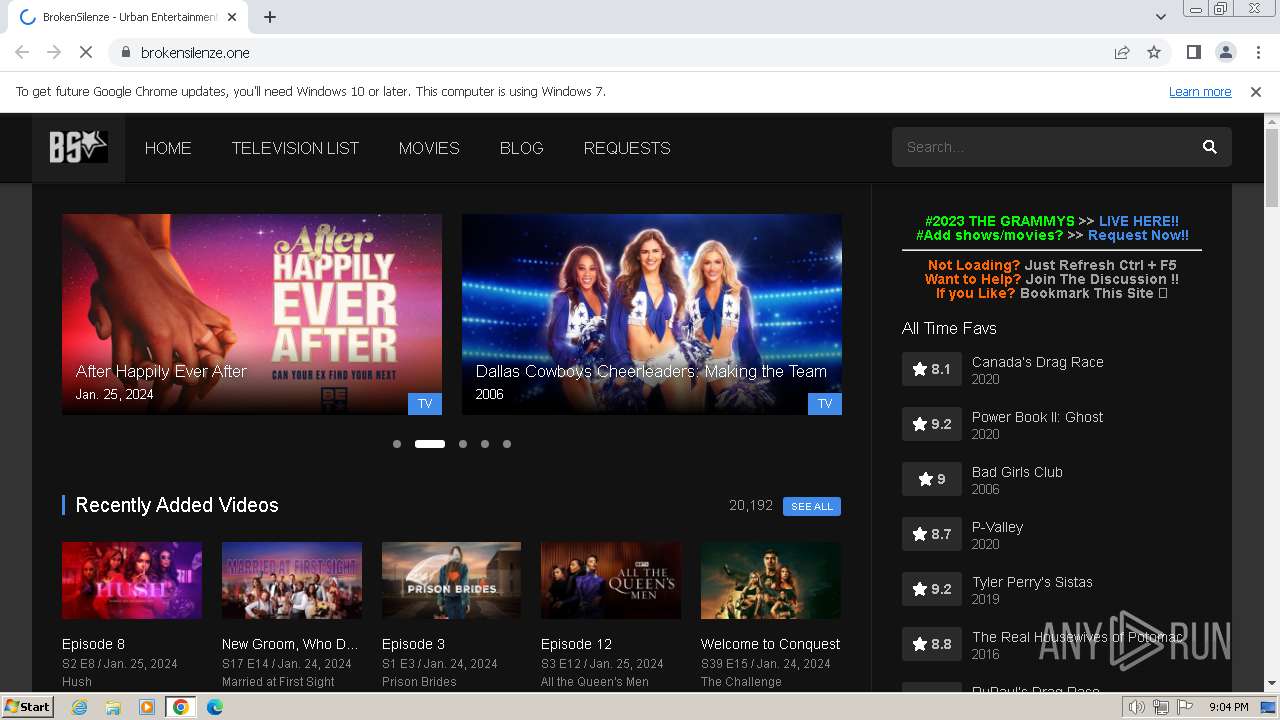This screenshot has width=1280, height=720.
Task: Click the Request Now!! link
Action: (1138, 235)
